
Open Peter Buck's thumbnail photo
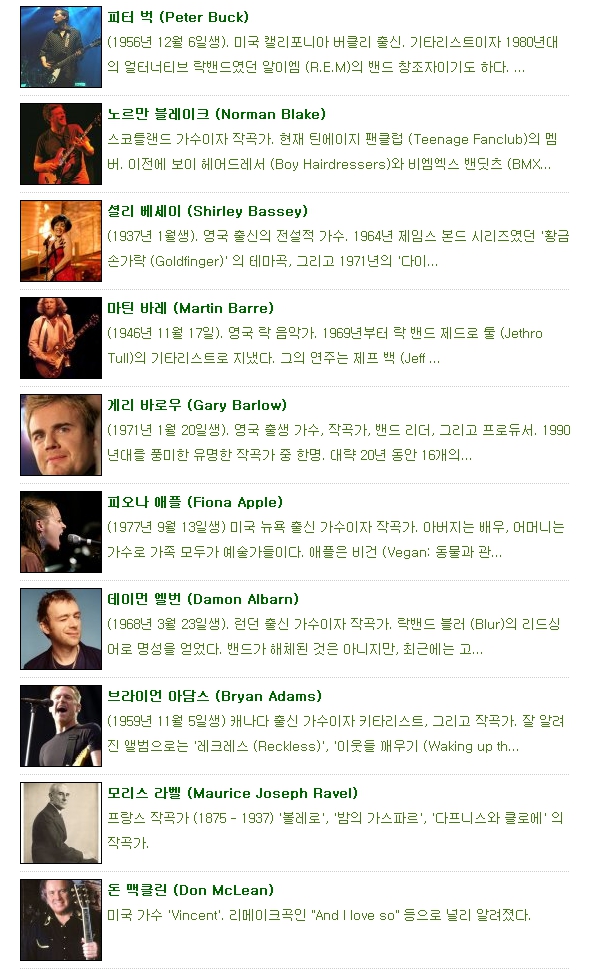(x=61, y=47)
